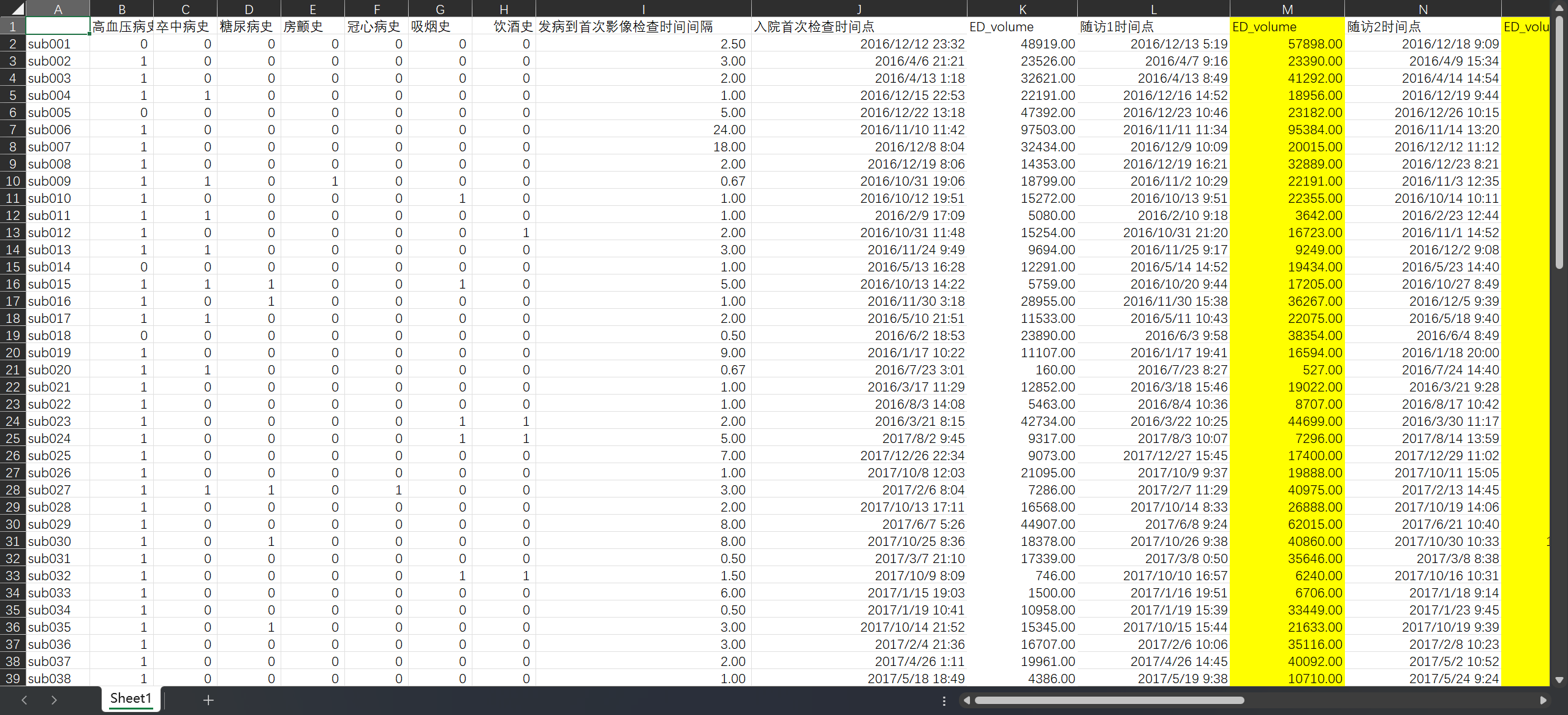Select date 2017/8/2 9:45
The image size is (1568, 715).
point(859,438)
